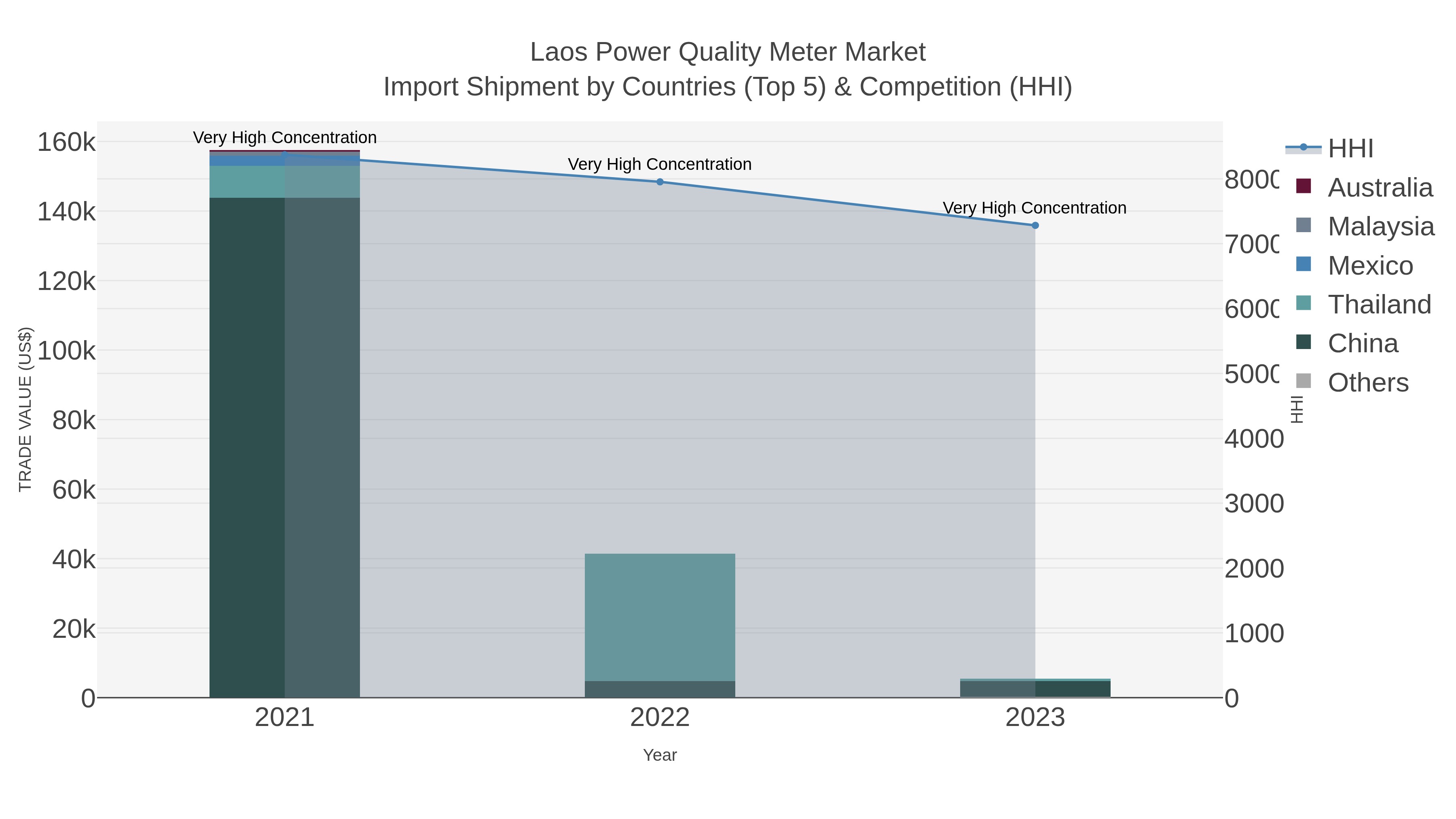Click Very High Concentration label above 2022
The image size is (1456, 819).
click(660, 165)
